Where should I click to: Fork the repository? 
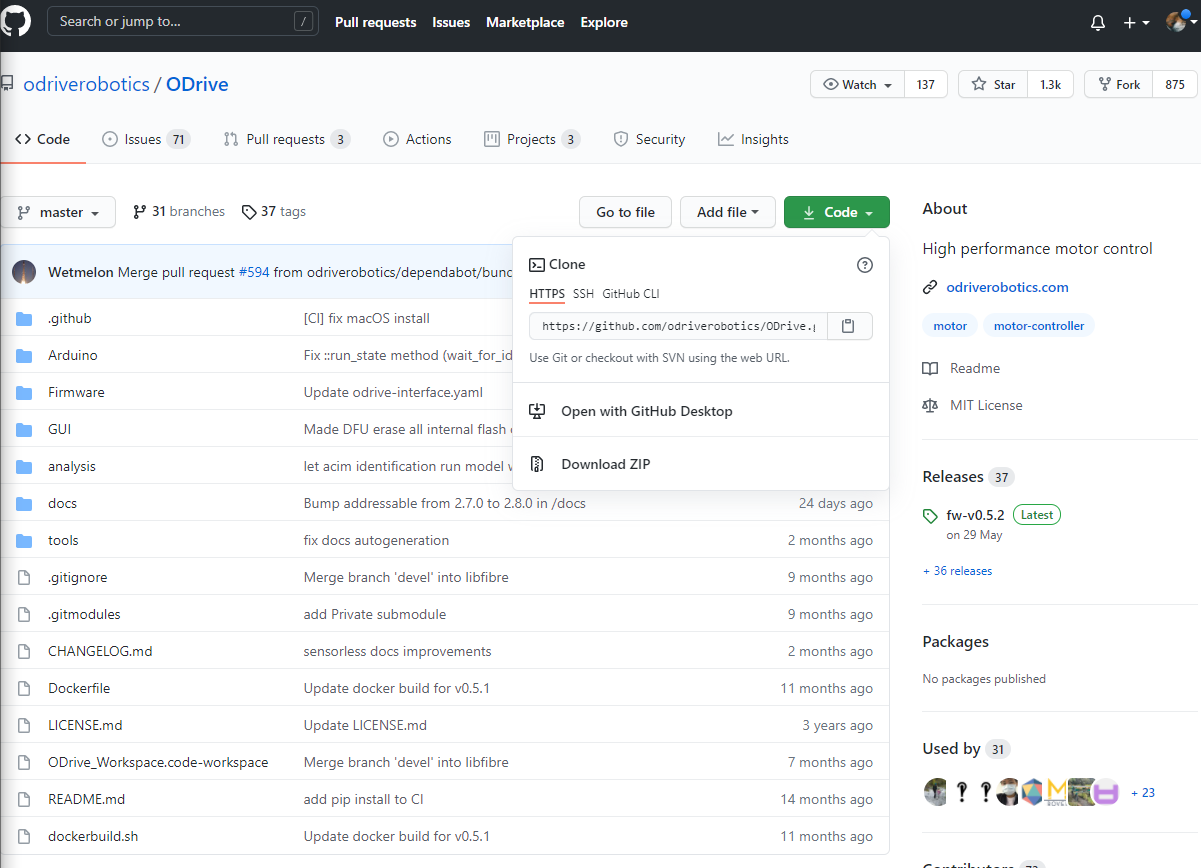coord(1119,85)
